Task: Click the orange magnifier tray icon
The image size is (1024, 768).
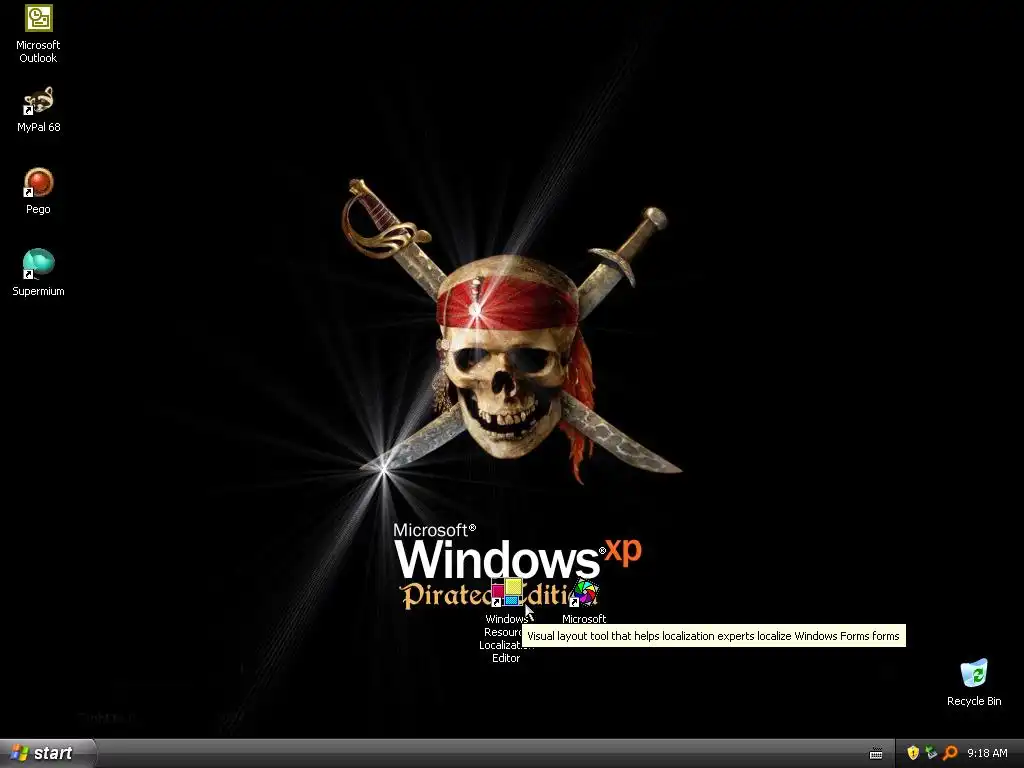Action: [950, 753]
